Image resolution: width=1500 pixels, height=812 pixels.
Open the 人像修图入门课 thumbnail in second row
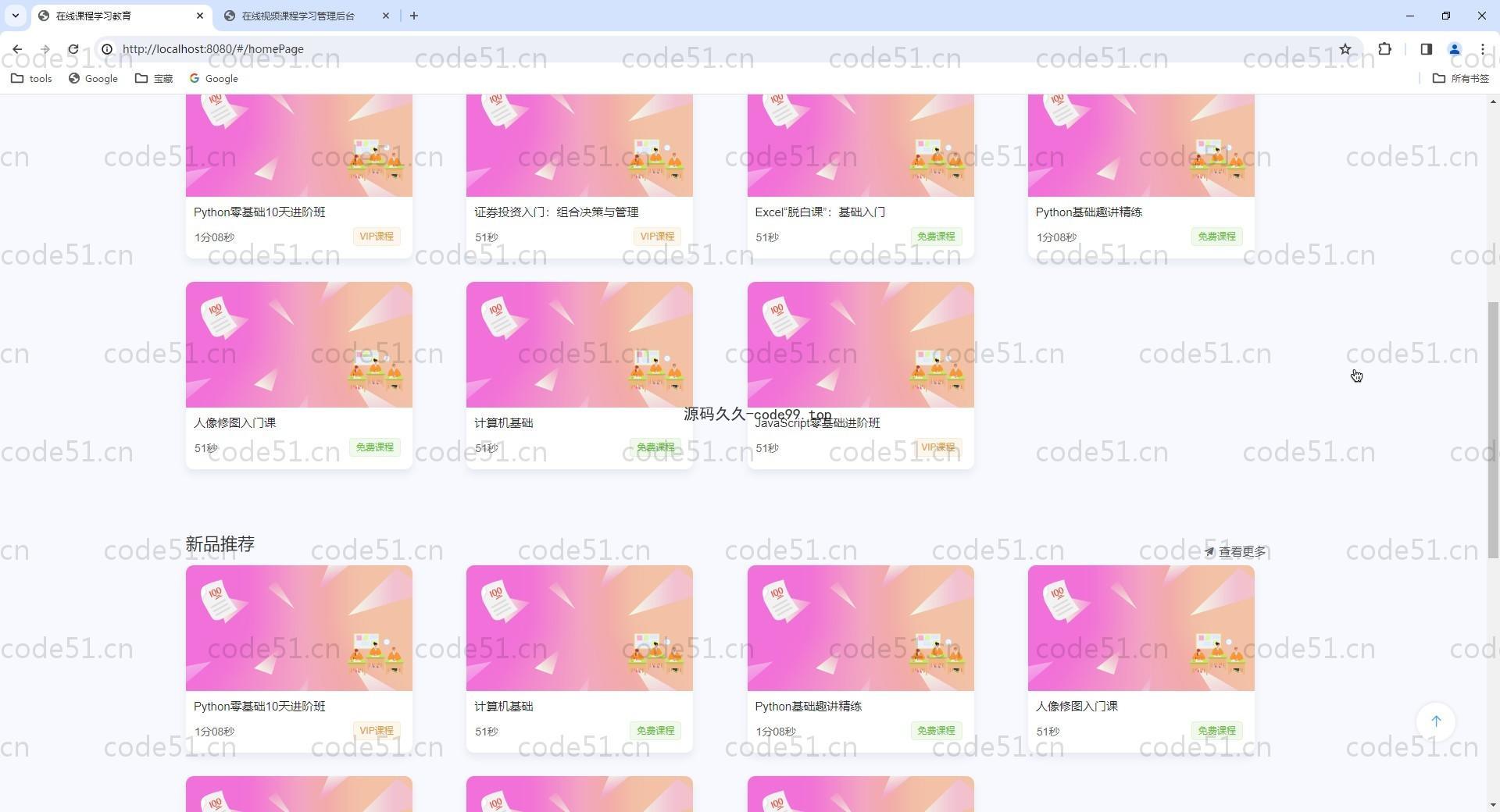(299, 344)
